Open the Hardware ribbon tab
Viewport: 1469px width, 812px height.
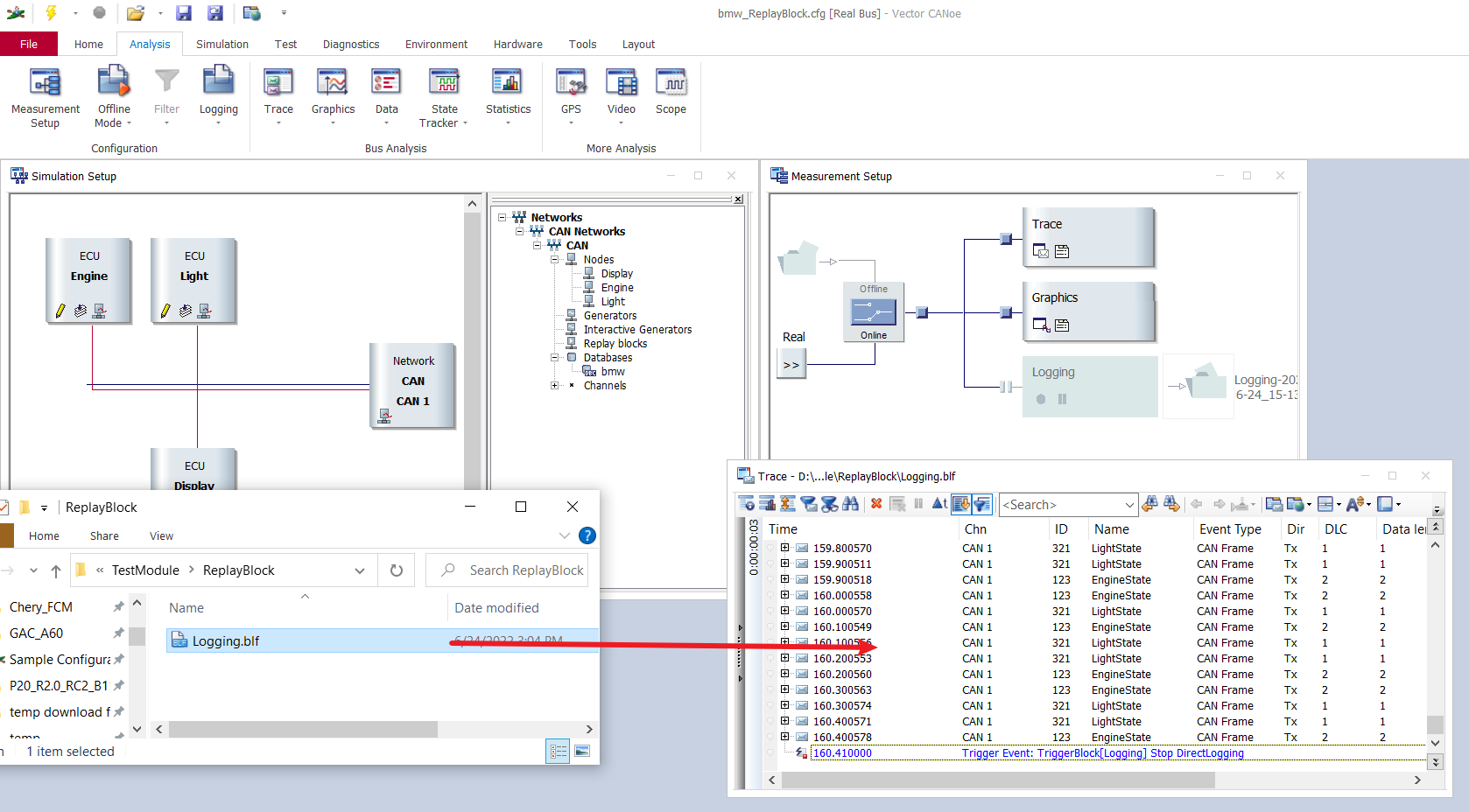(x=518, y=44)
